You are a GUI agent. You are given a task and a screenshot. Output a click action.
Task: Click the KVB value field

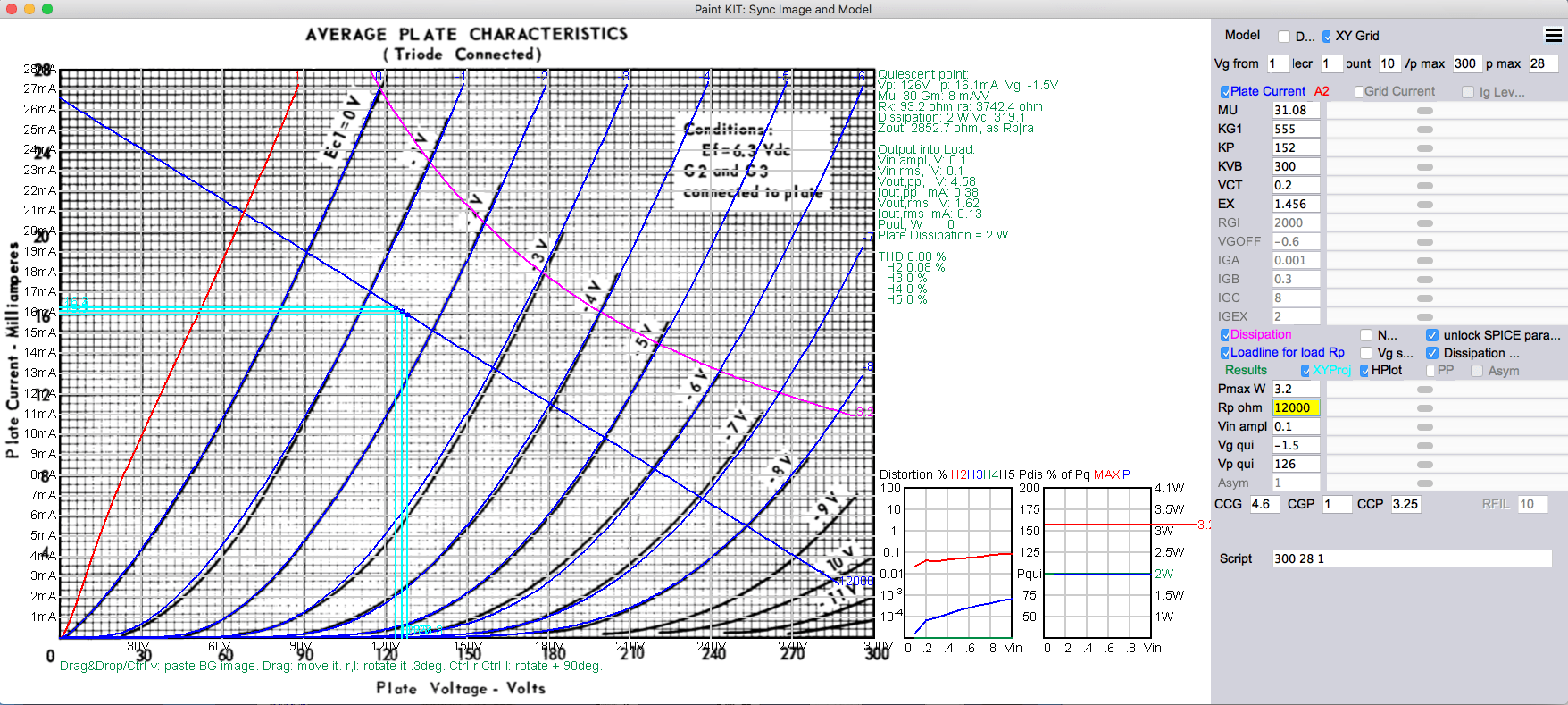(1296, 166)
